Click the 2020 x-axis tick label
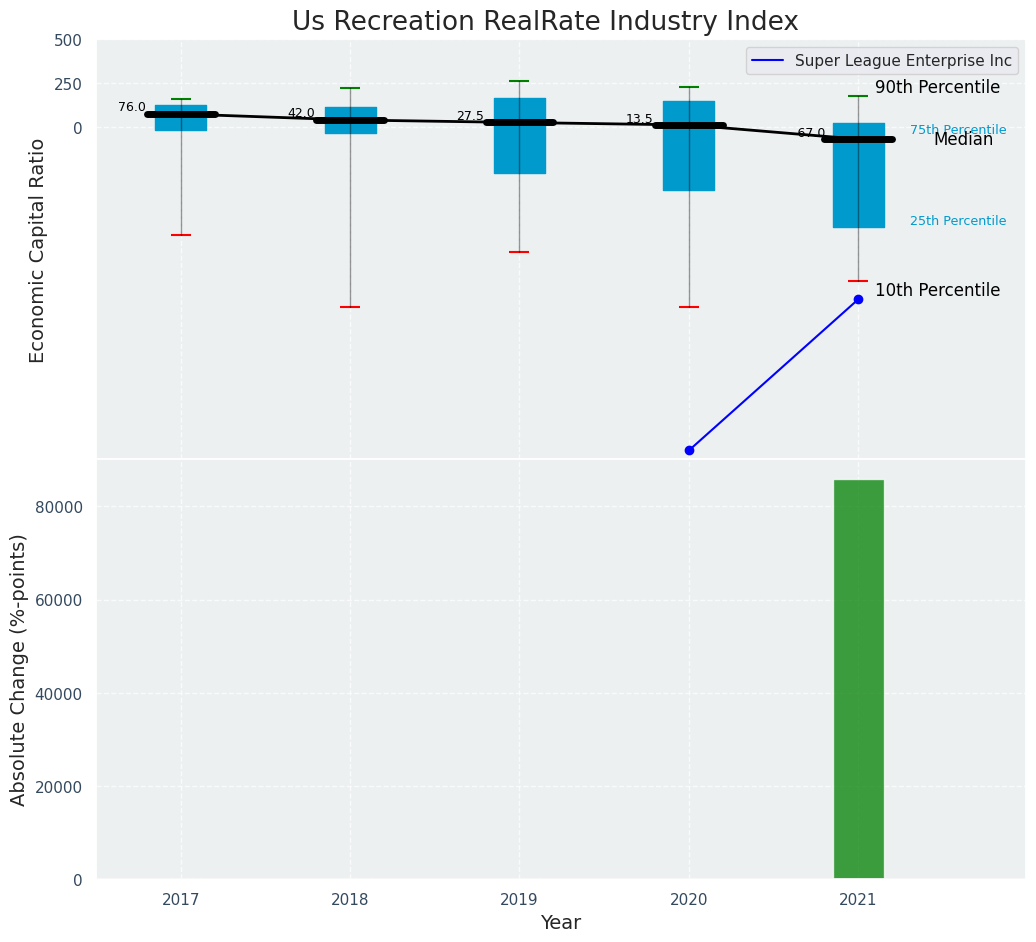This screenshot has width=1036, height=942. [689, 899]
